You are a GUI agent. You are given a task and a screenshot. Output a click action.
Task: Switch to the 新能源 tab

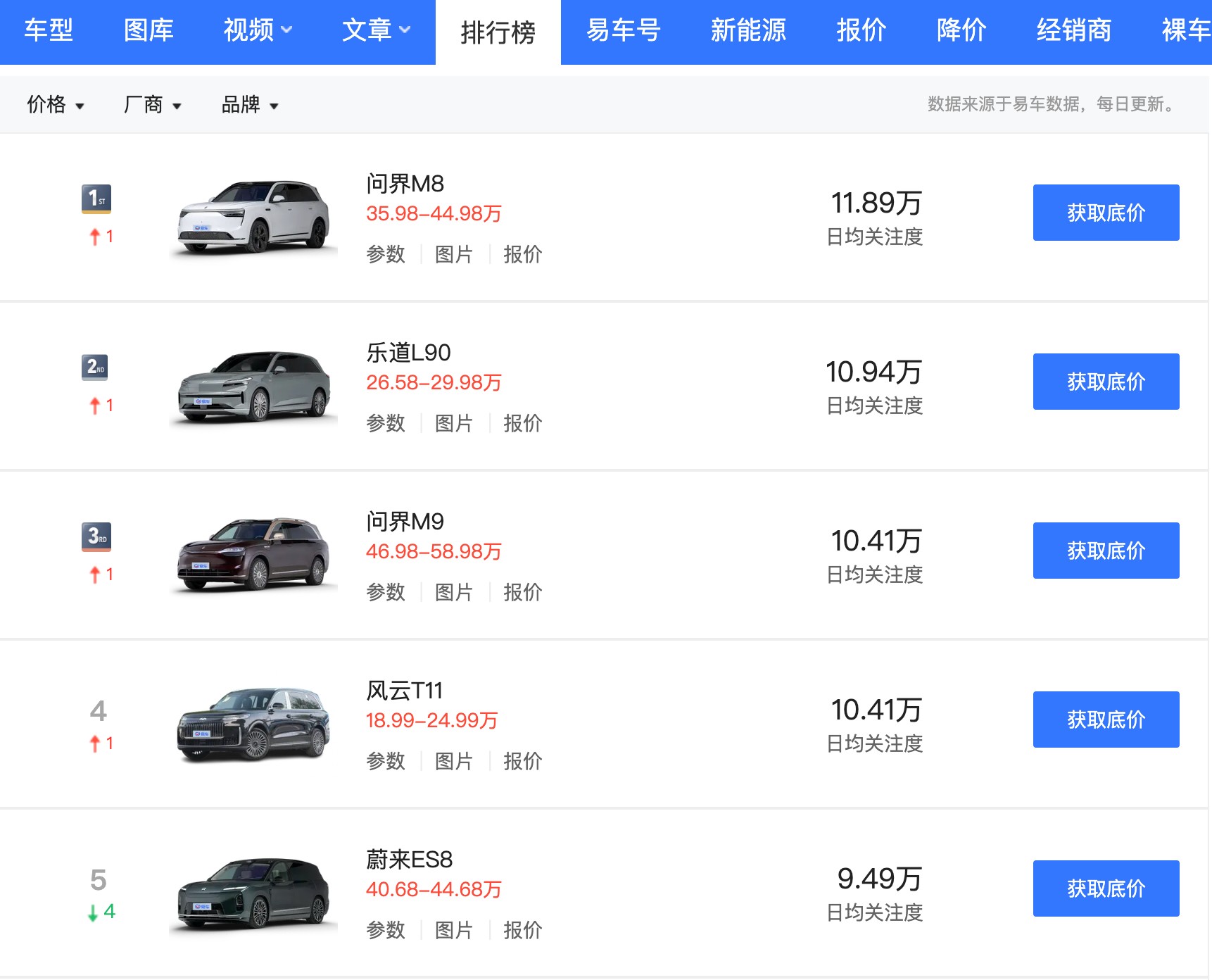coord(748,30)
